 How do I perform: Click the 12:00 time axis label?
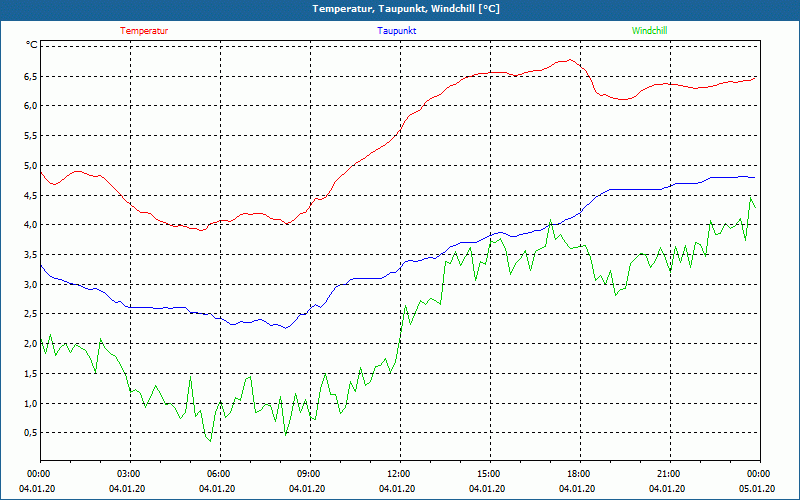(400, 474)
